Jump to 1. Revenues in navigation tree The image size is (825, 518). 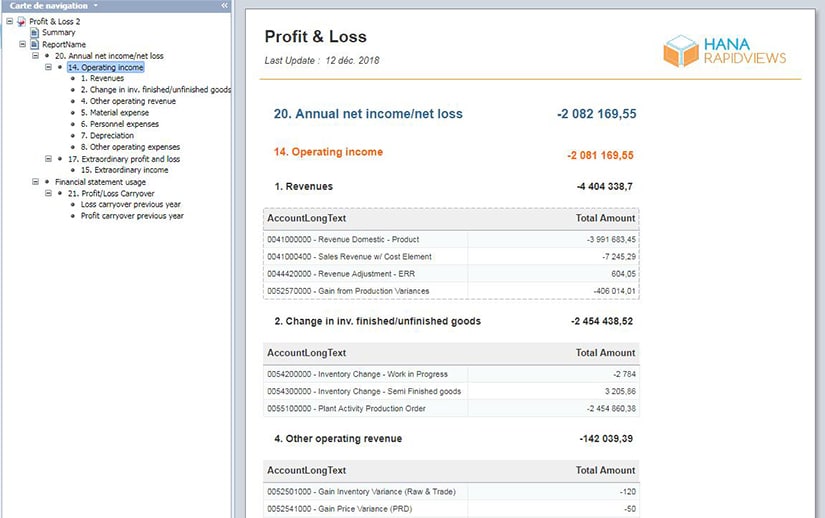click(x=102, y=78)
